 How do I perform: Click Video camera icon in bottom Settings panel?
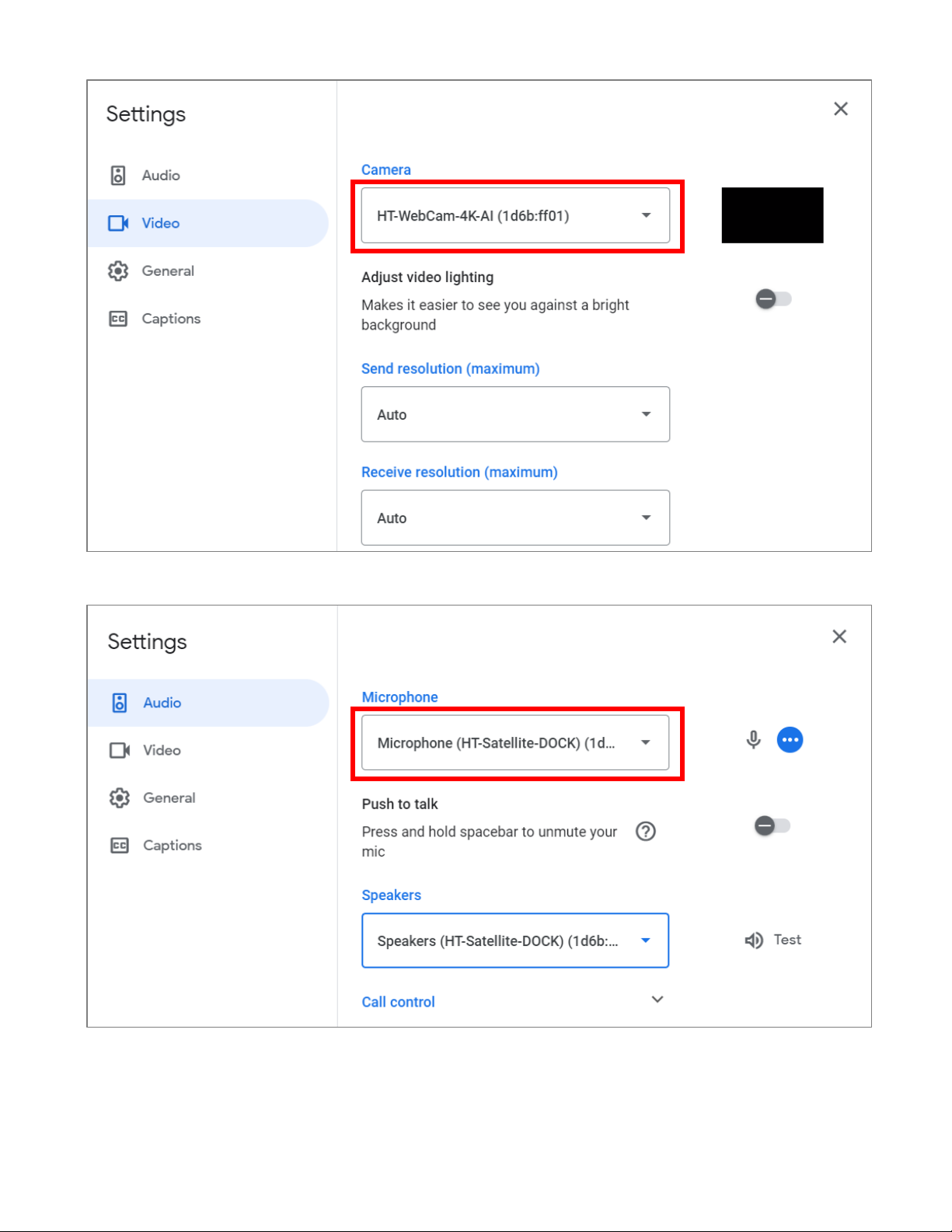(120, 750)
